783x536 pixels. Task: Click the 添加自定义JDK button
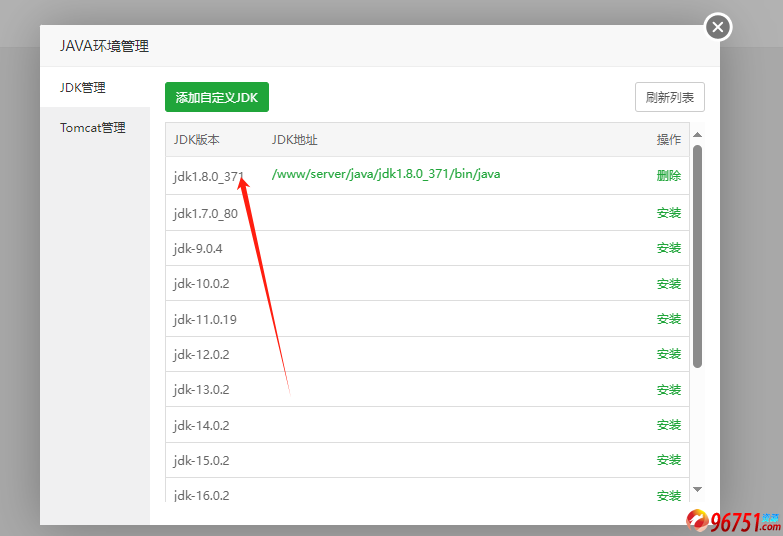click(x=217, y=97)
